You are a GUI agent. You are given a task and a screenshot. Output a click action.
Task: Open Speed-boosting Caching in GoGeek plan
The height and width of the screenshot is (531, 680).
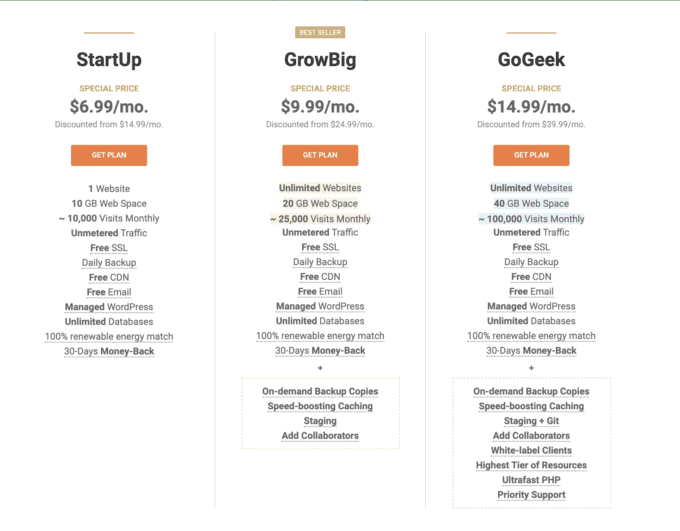tap(531, 406)
